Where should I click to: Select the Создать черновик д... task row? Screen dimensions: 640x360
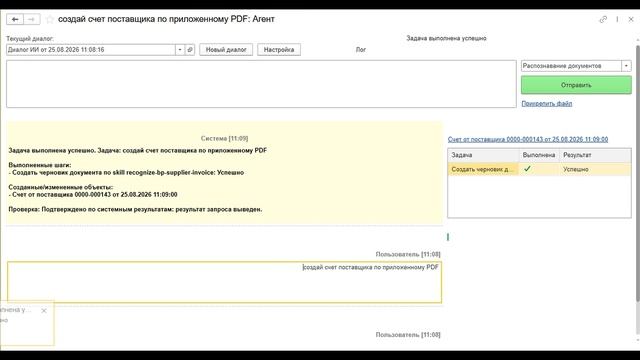(539, 169)
